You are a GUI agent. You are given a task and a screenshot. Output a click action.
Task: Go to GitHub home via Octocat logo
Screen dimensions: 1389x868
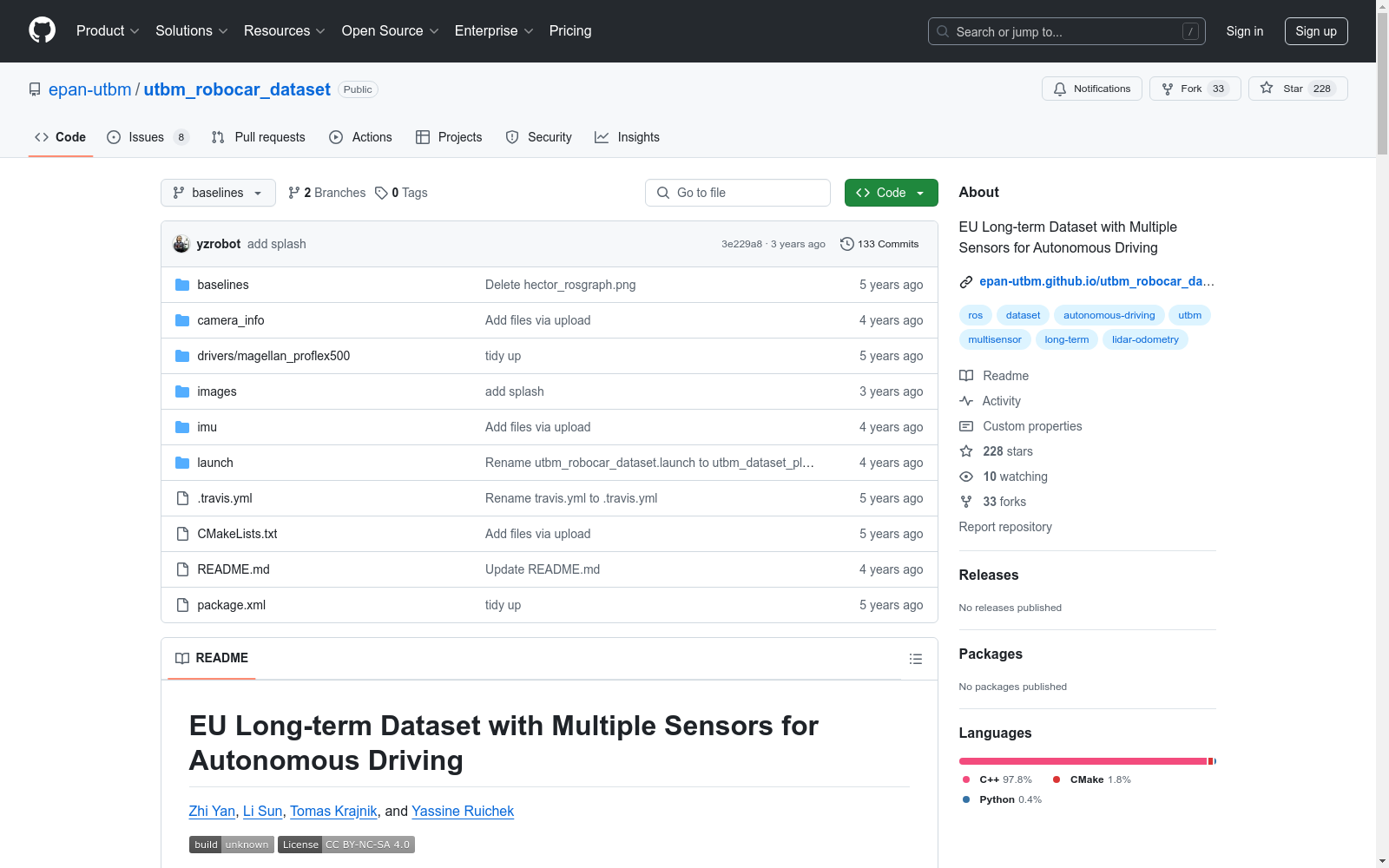[x=42, y=30]
